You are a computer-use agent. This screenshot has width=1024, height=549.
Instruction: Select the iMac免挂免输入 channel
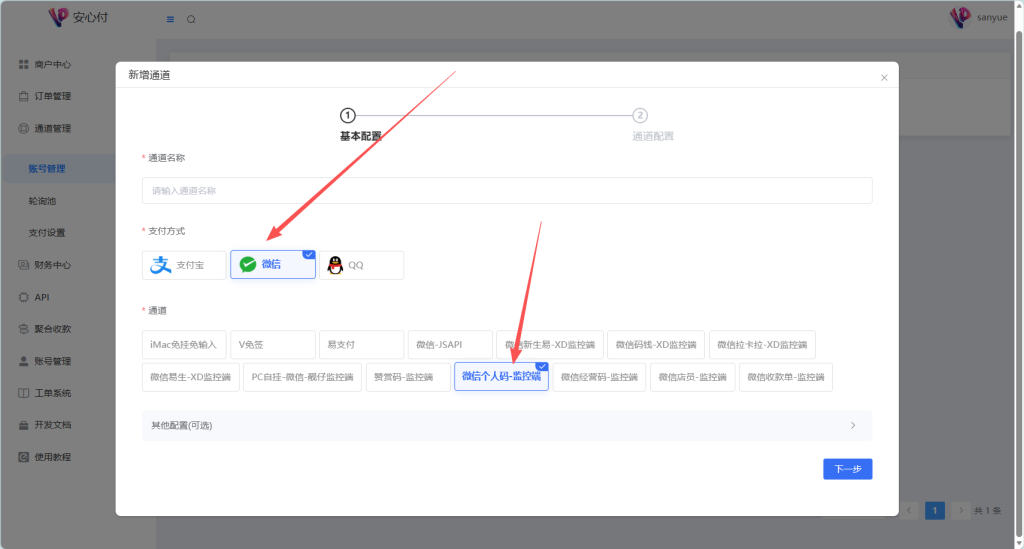point(184,345)
